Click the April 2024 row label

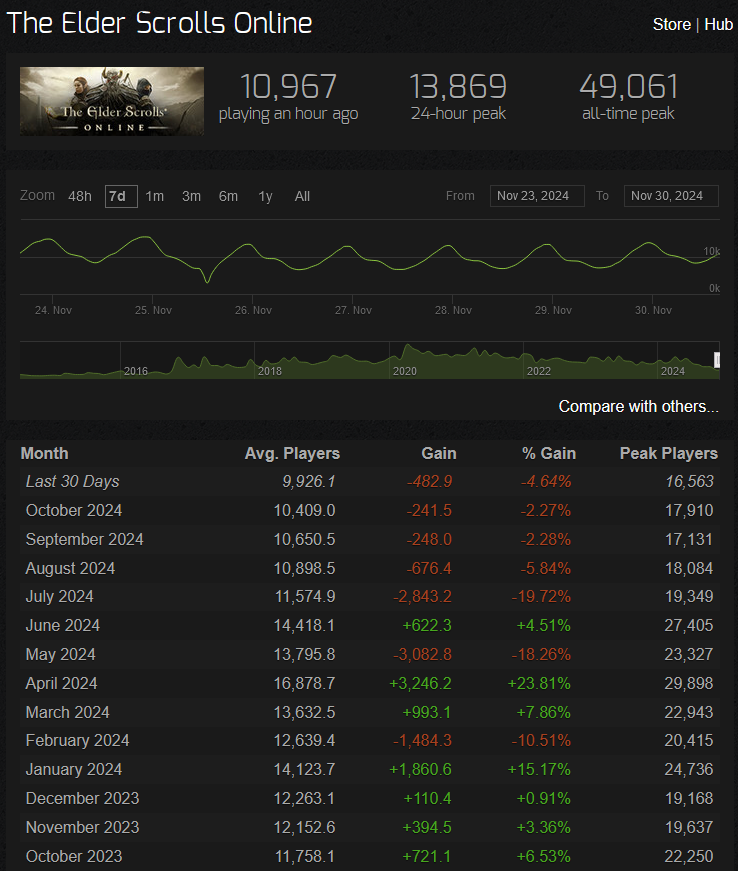tap(61, 683)
